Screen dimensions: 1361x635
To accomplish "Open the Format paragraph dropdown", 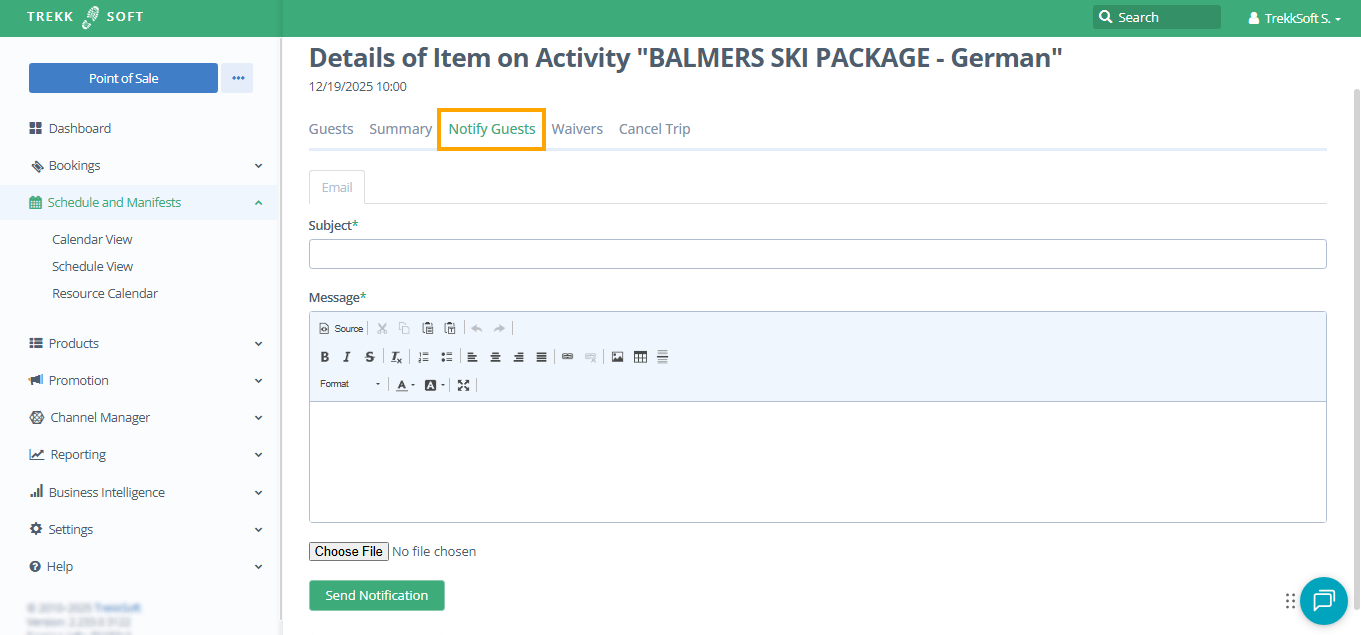I will tap(350, 385).
